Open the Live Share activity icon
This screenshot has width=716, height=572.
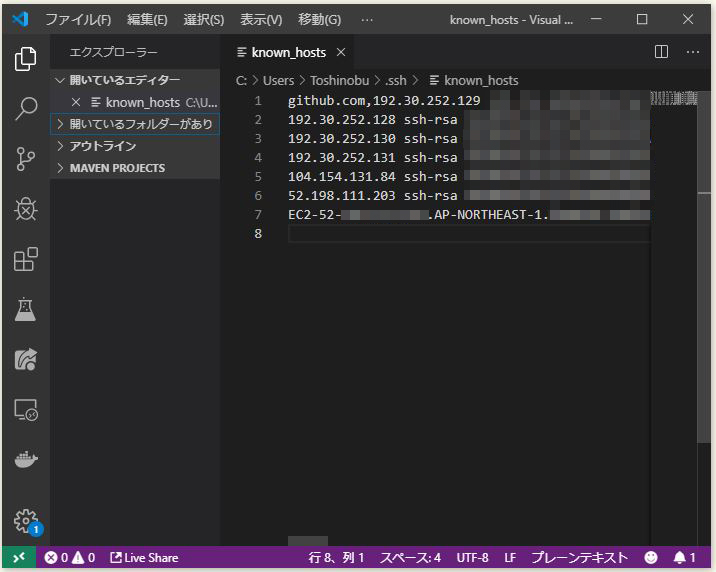point(26,359)
